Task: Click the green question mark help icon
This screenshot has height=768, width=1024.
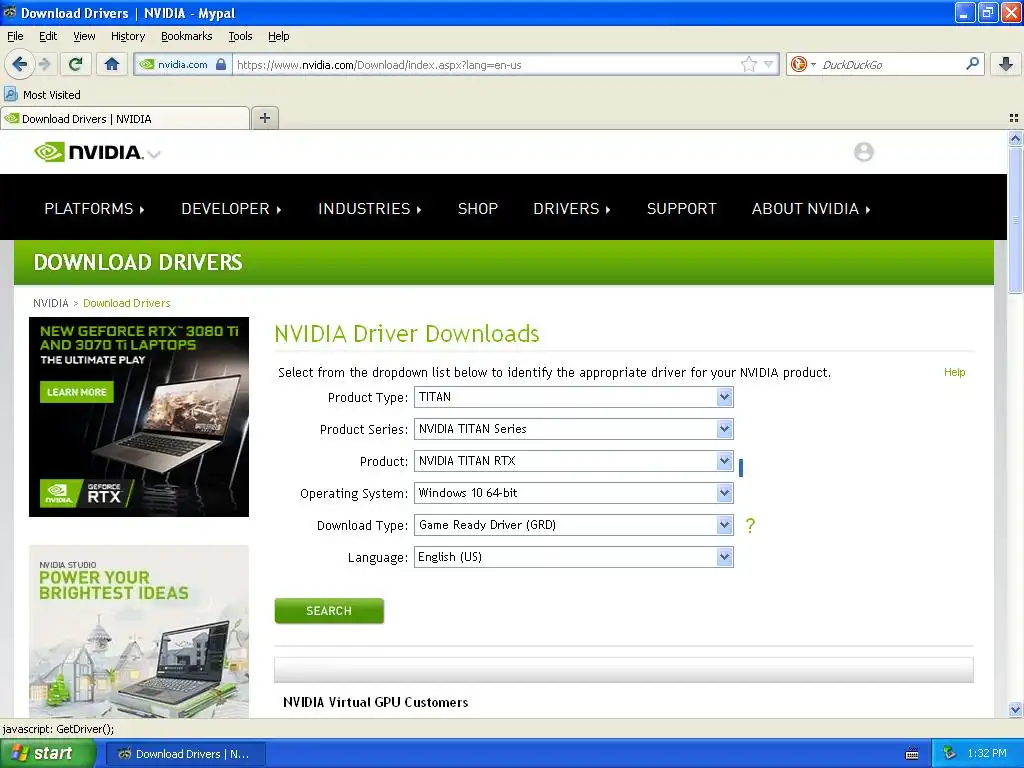Action: 750,525
